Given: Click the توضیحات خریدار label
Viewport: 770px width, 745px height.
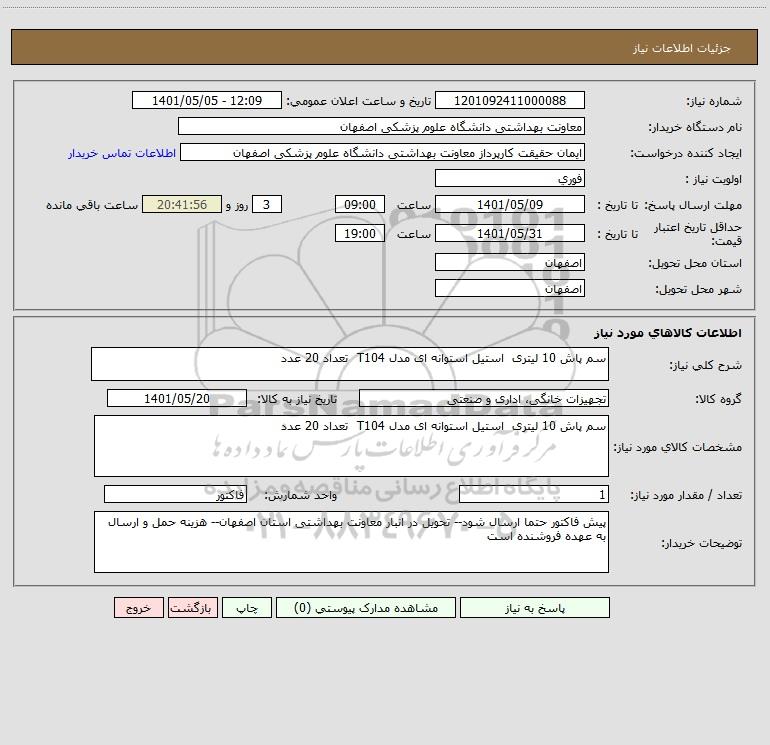Looking at the screenshot, I should point(702,543).
